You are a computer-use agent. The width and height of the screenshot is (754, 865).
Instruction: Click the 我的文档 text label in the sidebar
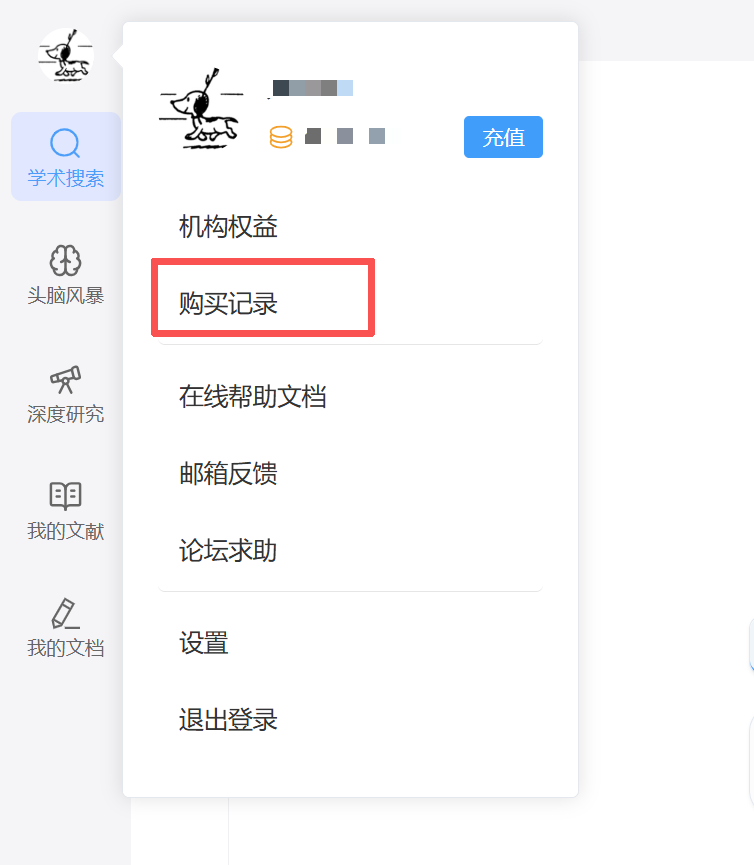point(65,648)
